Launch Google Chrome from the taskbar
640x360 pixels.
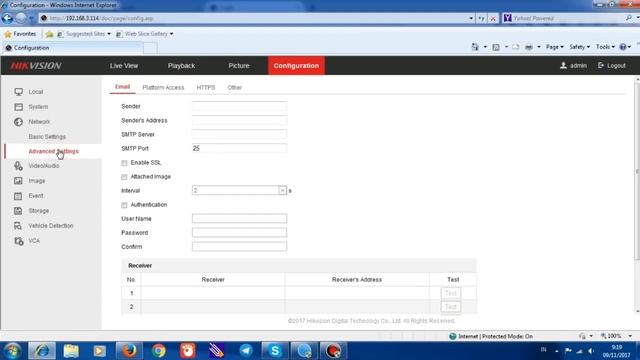click(158, 351)
